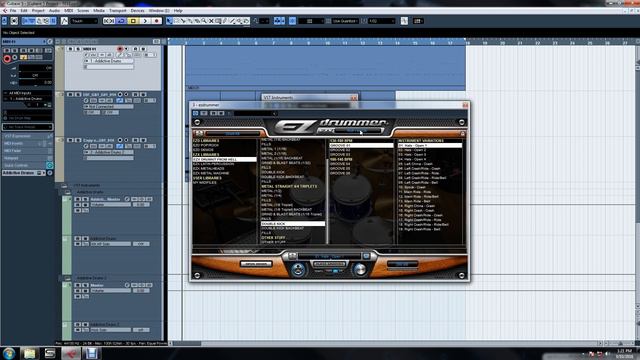This screenshot has width=640, height=360.
Task: Select the Zoom magnifier tool
Action: [204, 21]
